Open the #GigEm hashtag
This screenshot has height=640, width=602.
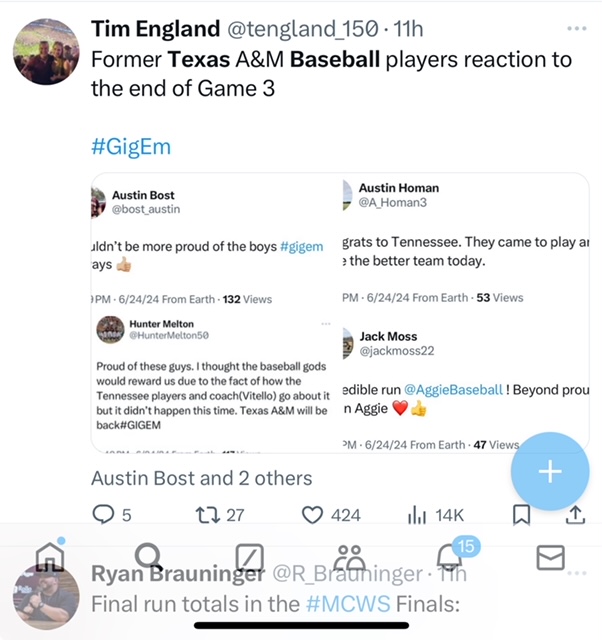click(131, 147)
